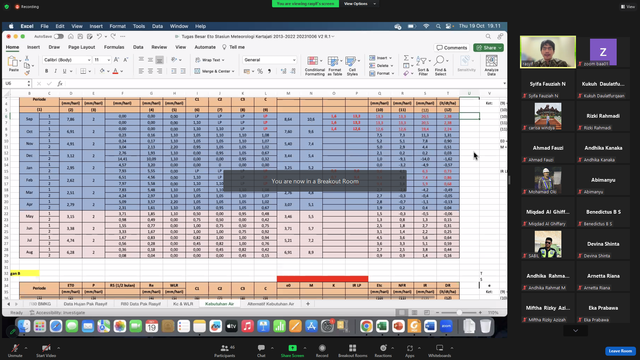Switch to the Alternatif Kebutuhan Air sheet tab

(x=271, y=304)
